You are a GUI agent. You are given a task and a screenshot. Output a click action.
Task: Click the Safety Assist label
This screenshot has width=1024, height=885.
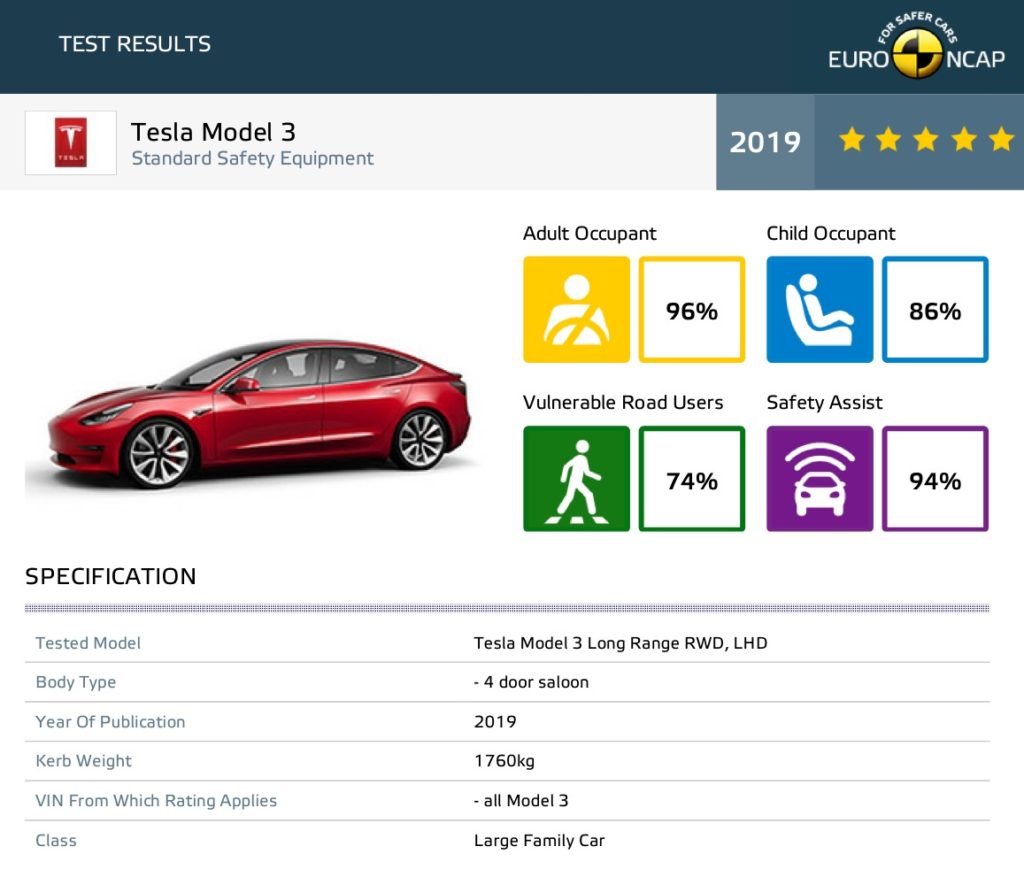pos(824,402)
